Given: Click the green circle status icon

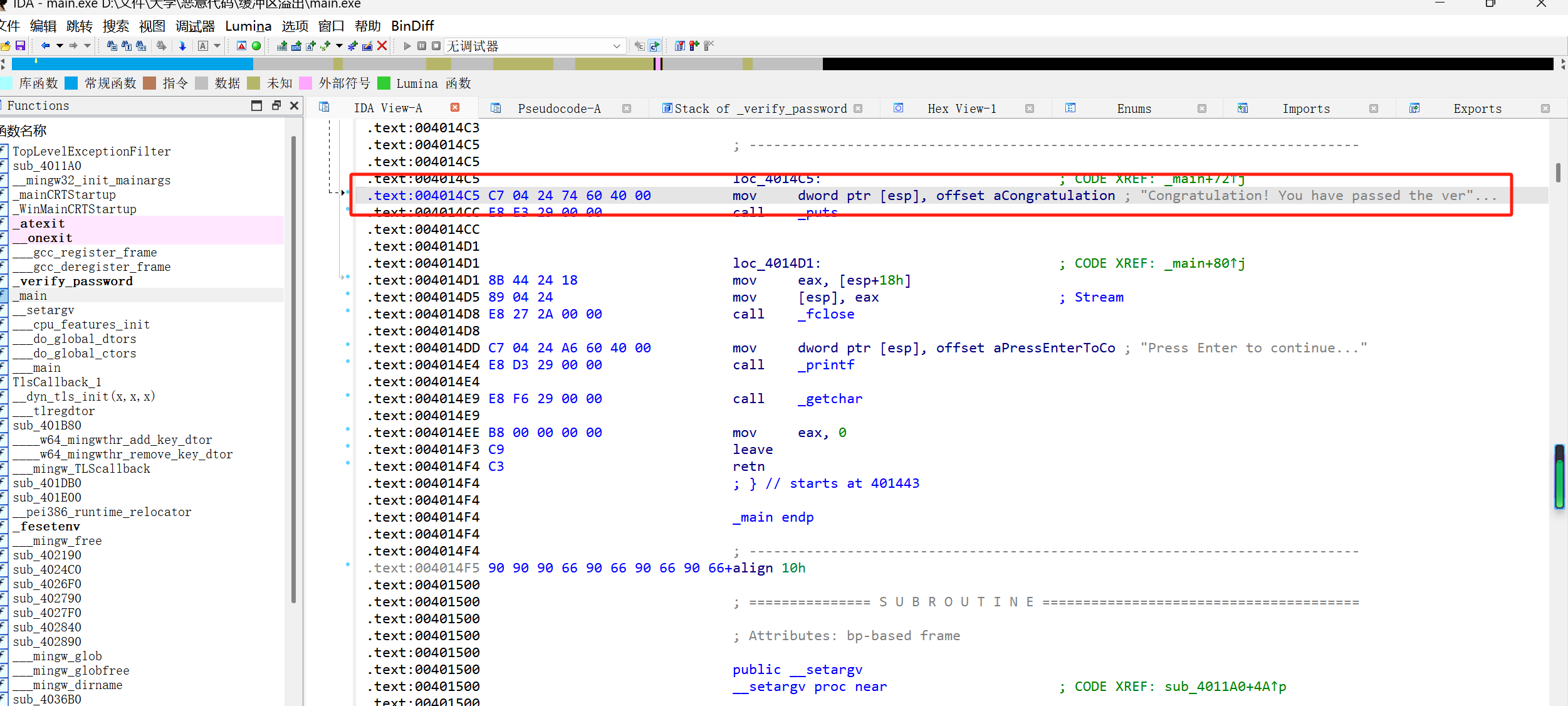Looking at the screenshot, I should tap(256, 46).
